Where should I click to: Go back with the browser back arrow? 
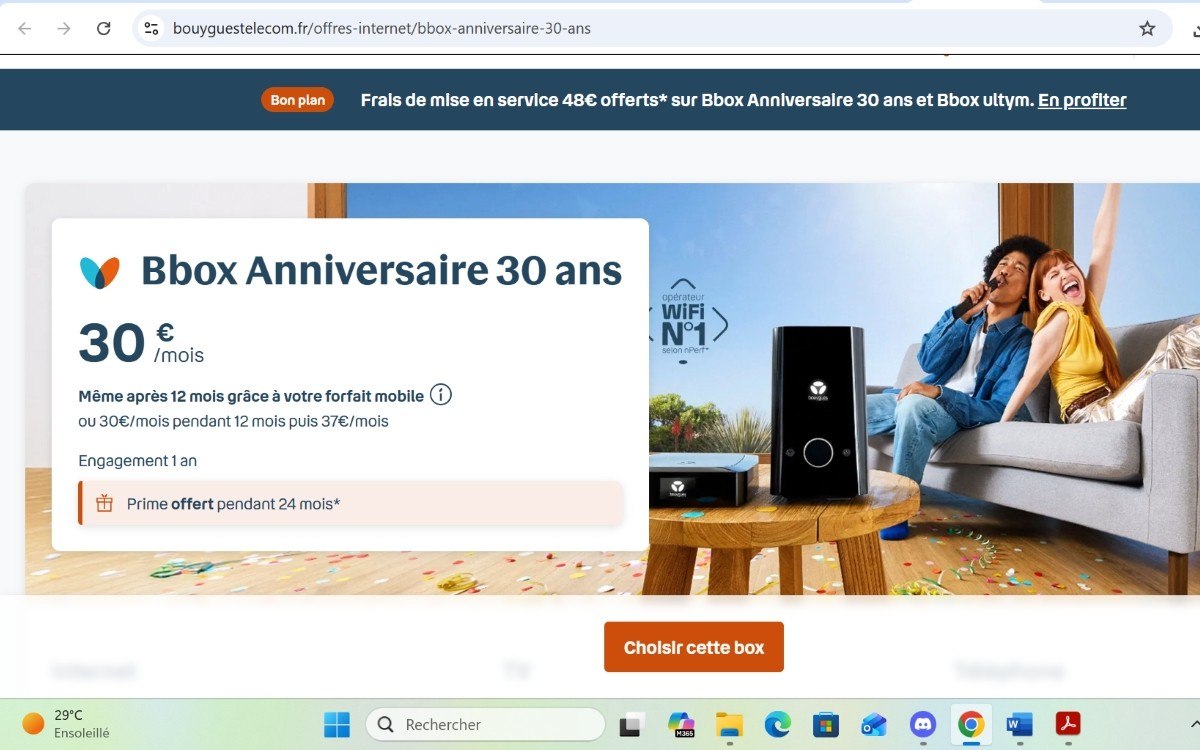[x=25, y=28]
